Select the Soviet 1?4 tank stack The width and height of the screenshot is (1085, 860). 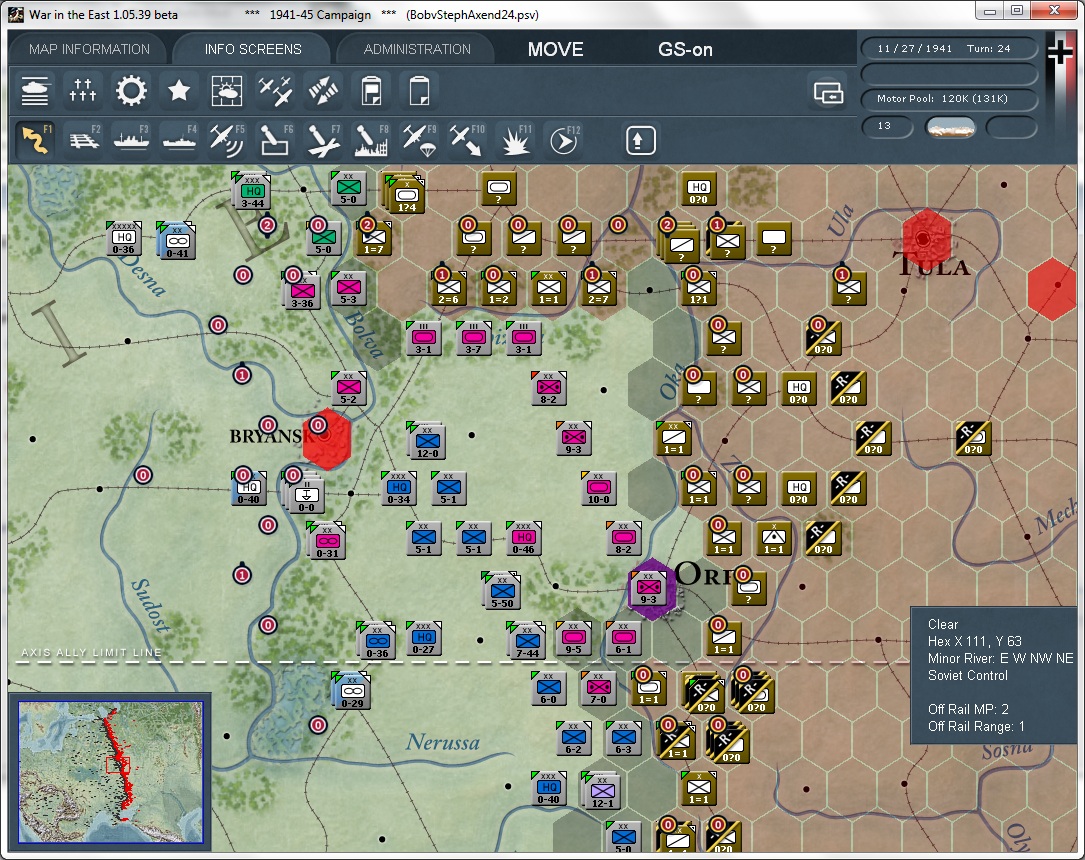tap(404, 193)
